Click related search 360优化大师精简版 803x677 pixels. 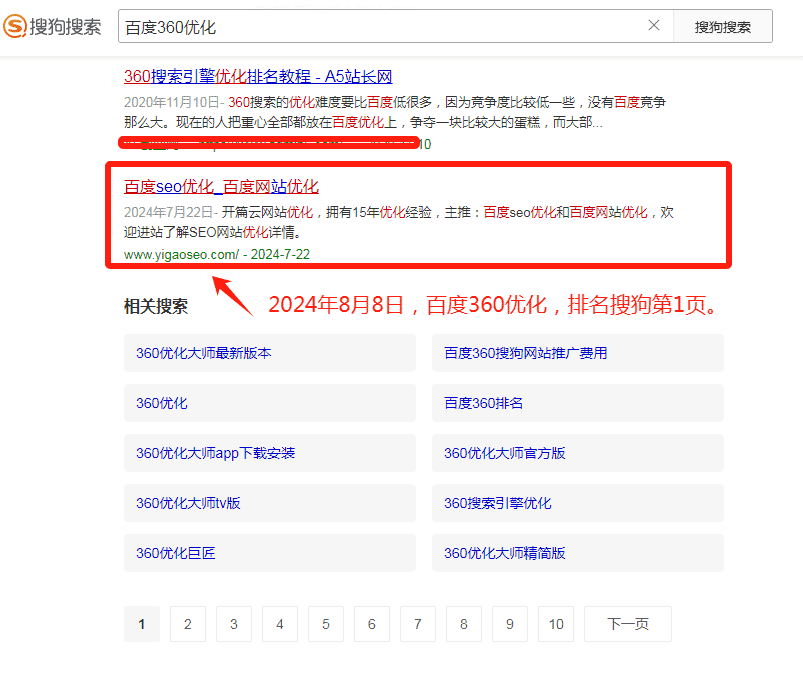tap(504, 553)
